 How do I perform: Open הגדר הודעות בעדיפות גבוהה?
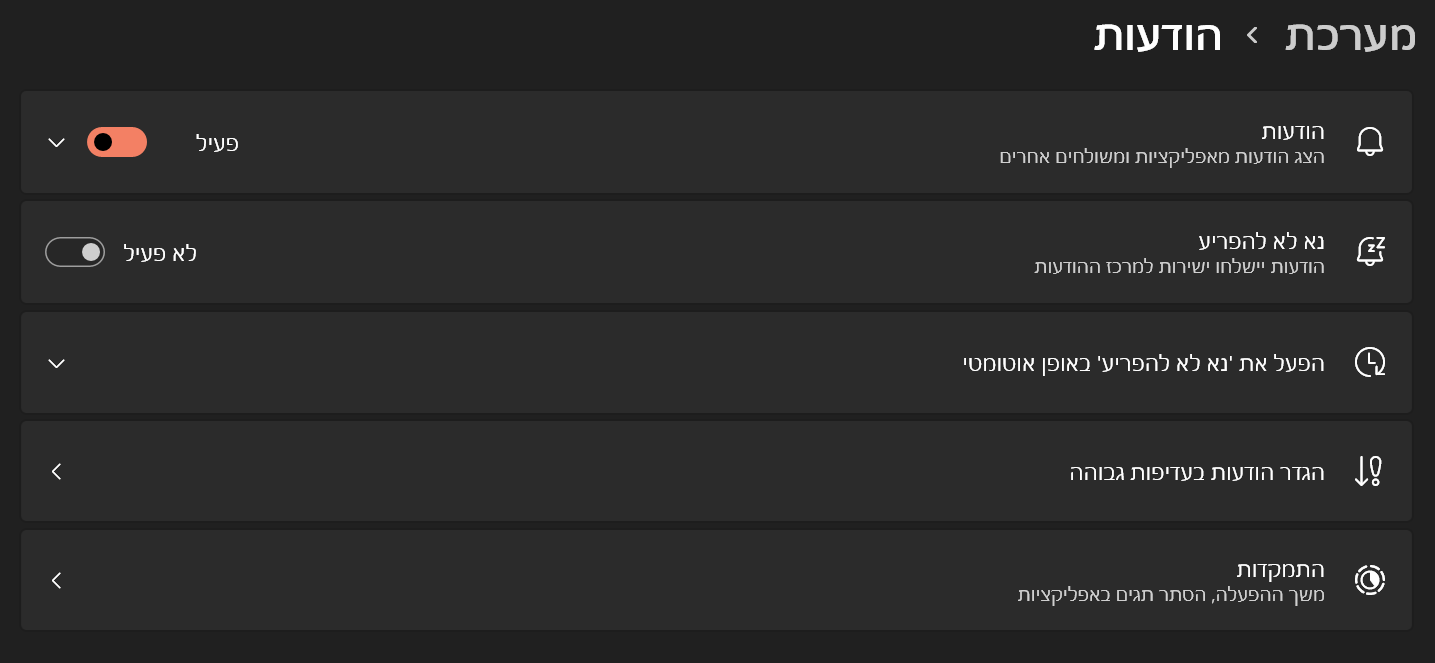pos(1196,472)
